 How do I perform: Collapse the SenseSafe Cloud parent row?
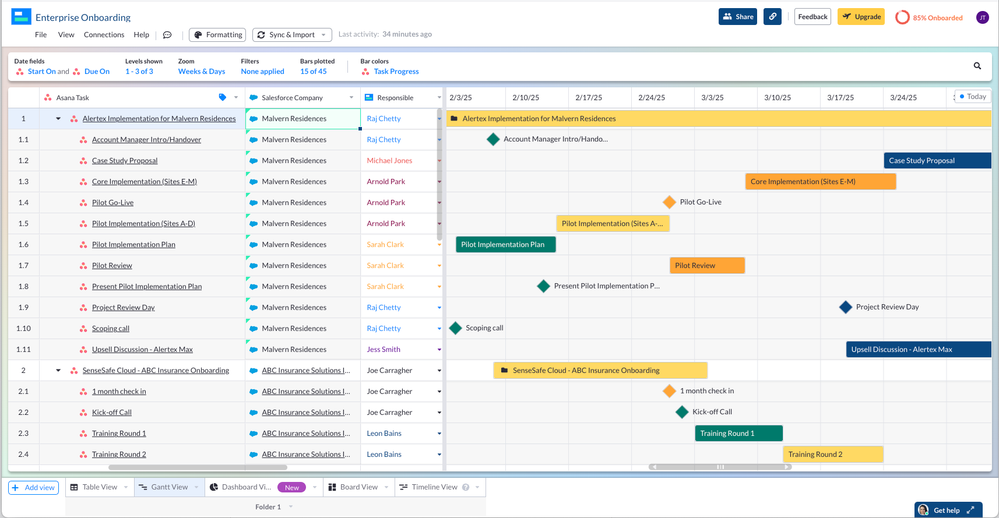[x=58, y=370]
